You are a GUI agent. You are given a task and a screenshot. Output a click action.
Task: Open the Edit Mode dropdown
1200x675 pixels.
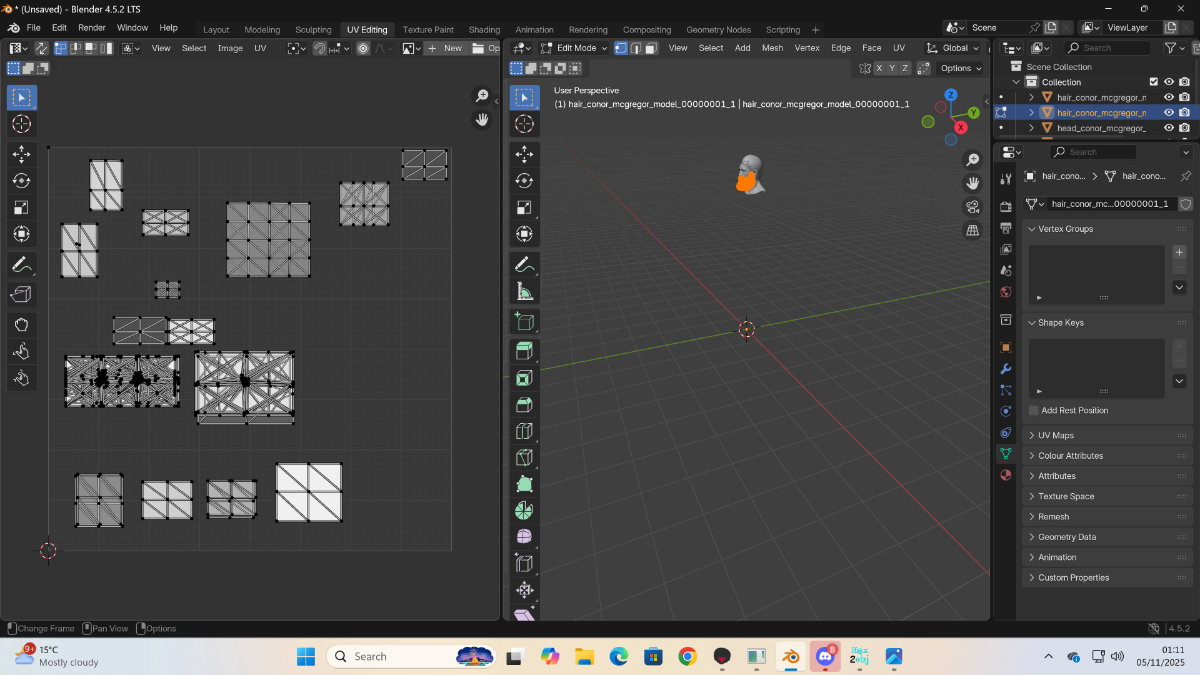(x=574, y=48)
